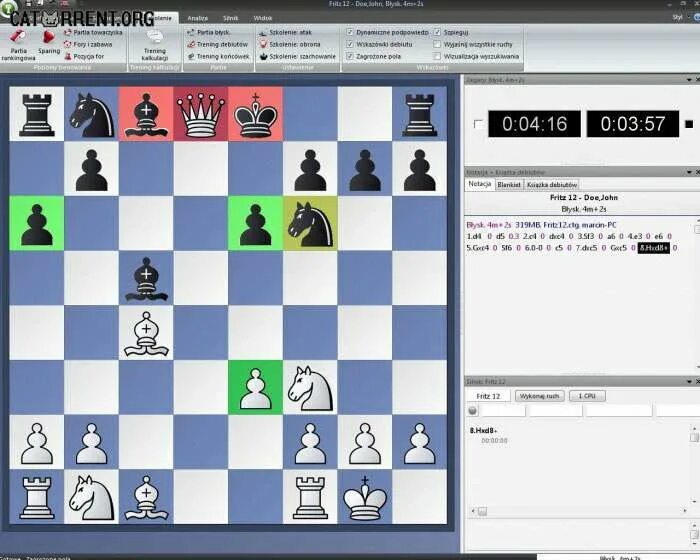700x560 pixels.
Task: Select the Blankiet tab
Action: pyautogui.click(x=509, y=184)
